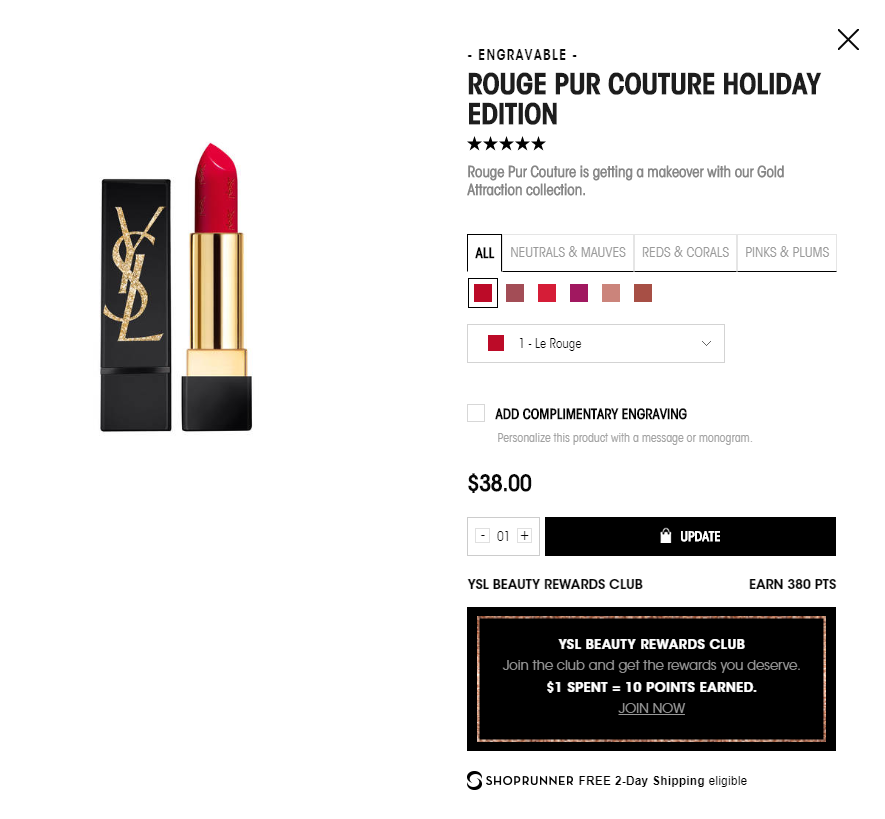Click the ShopRunner logo icon

tap(475, 780)
